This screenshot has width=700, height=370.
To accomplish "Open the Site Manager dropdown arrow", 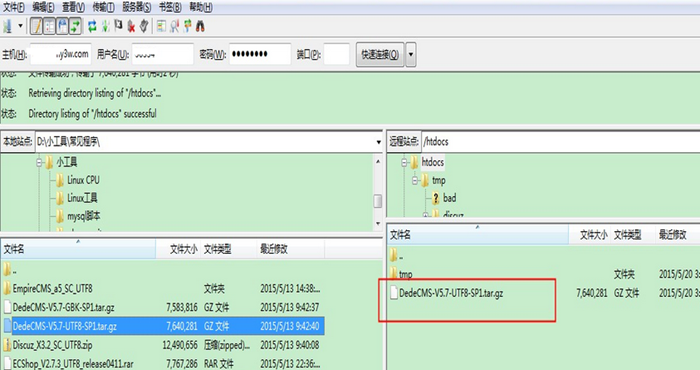I will point(20,26).
